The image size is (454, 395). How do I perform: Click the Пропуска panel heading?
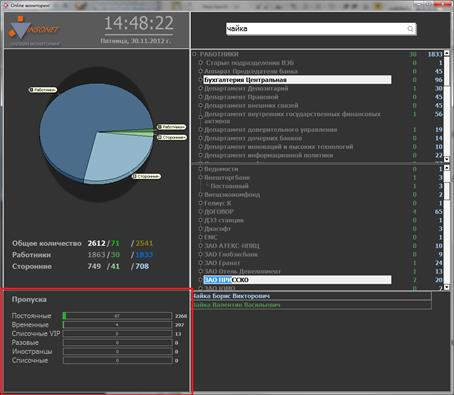(29, 299)
